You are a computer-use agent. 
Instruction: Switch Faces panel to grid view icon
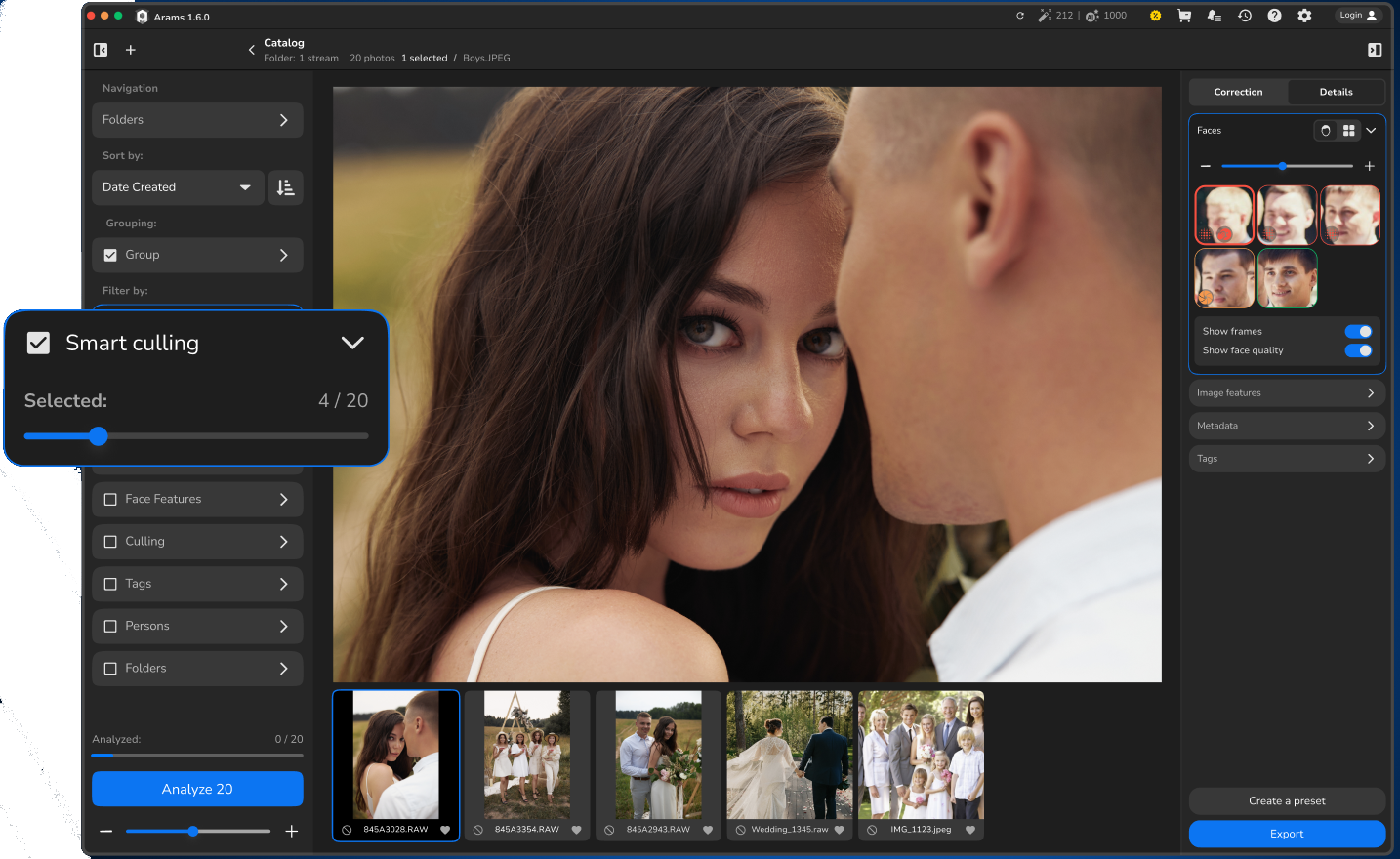point(1349,130)
